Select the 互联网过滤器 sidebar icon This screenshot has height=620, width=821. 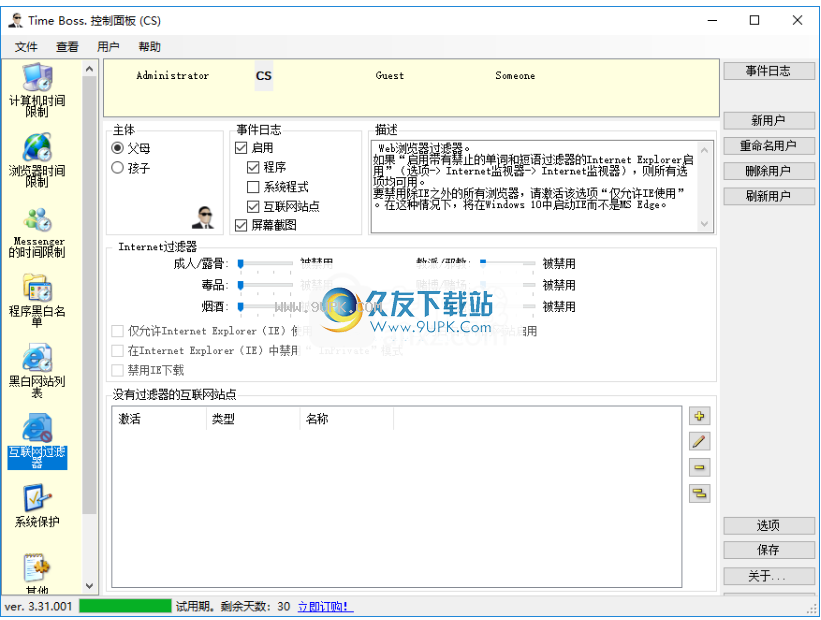(x=37, y=441)
